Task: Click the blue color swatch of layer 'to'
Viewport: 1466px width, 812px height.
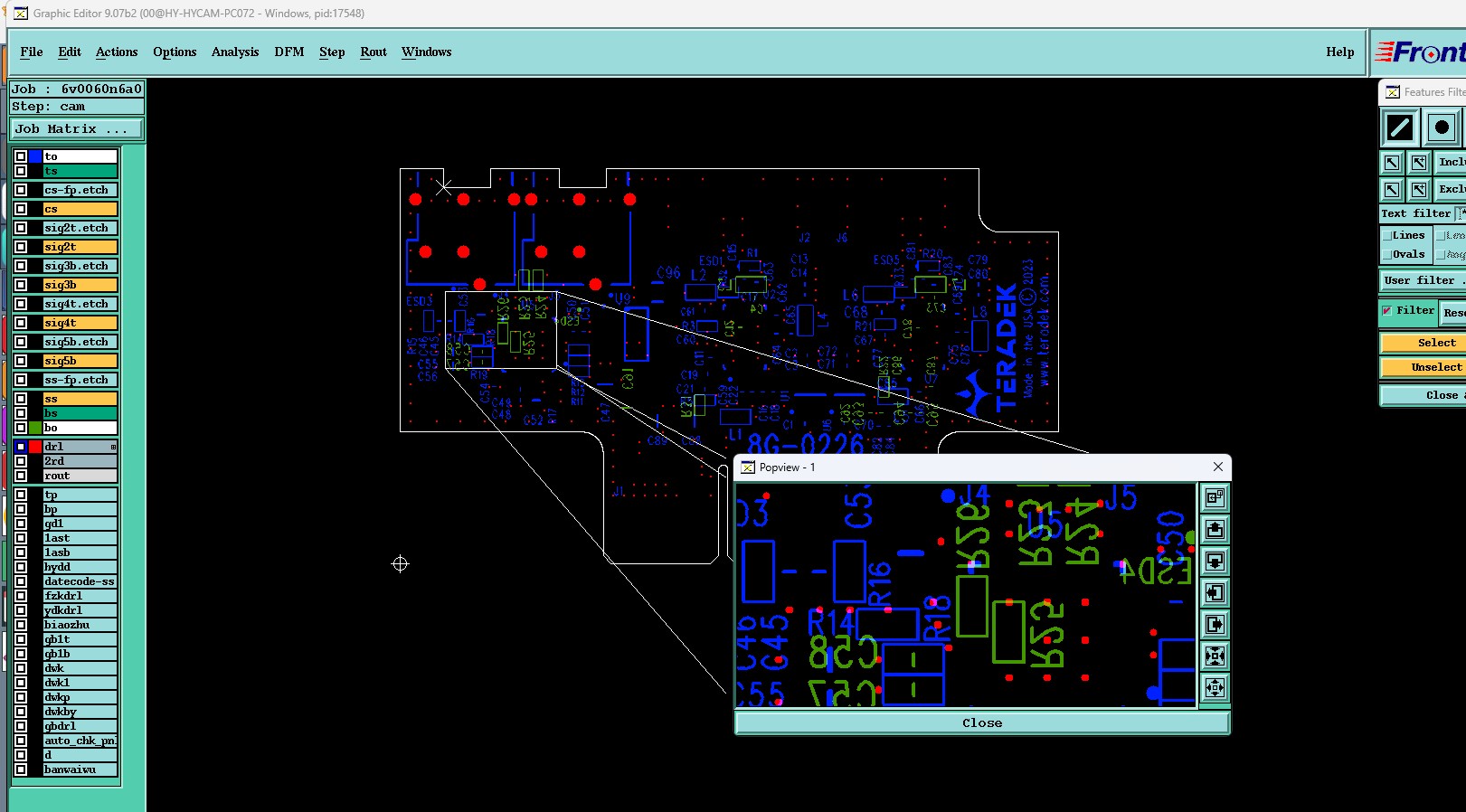Action: [35, 156]
